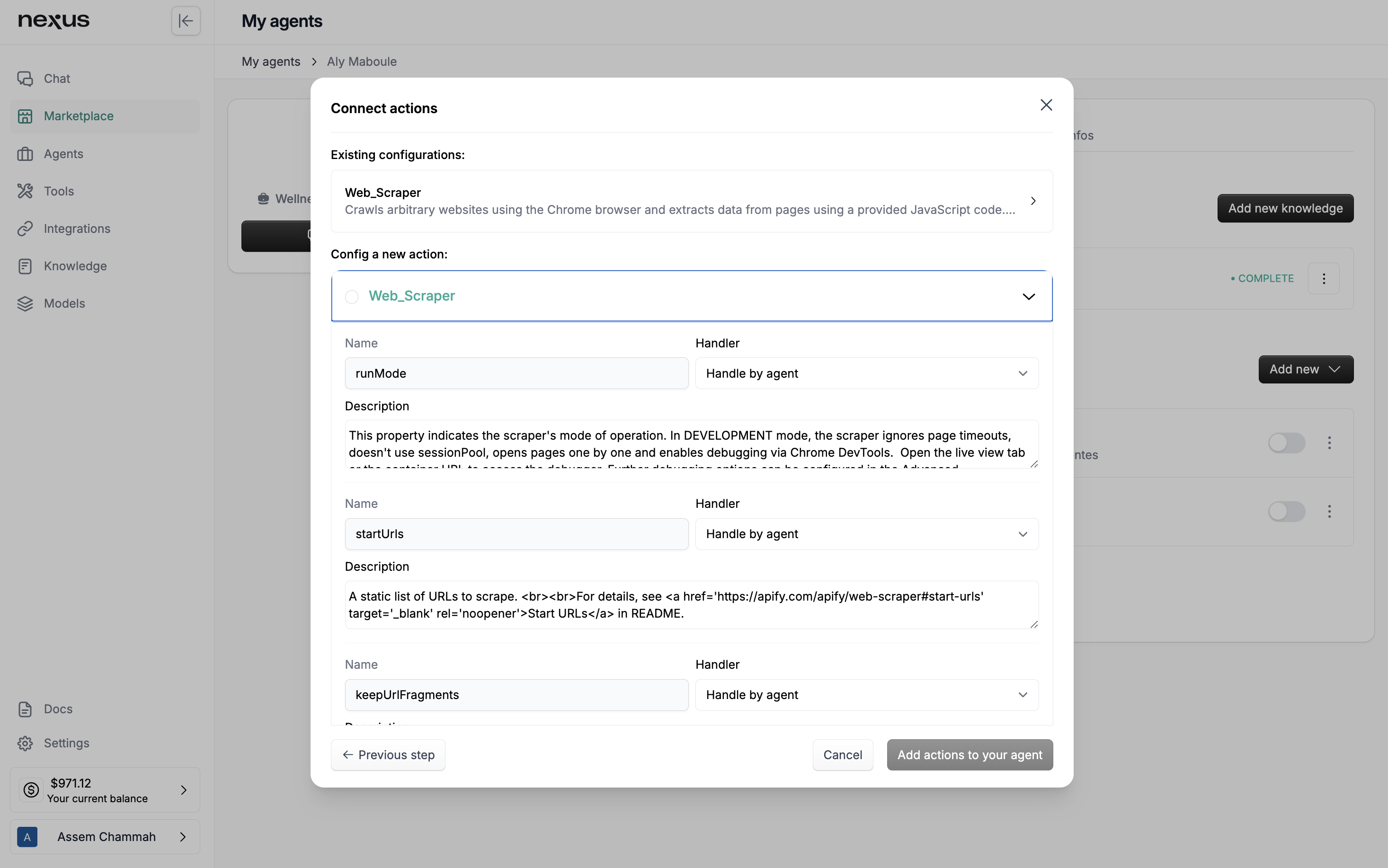Open the runMode Handler dropdown
This screenshot has width=1388, height=868.
(867, 373)
